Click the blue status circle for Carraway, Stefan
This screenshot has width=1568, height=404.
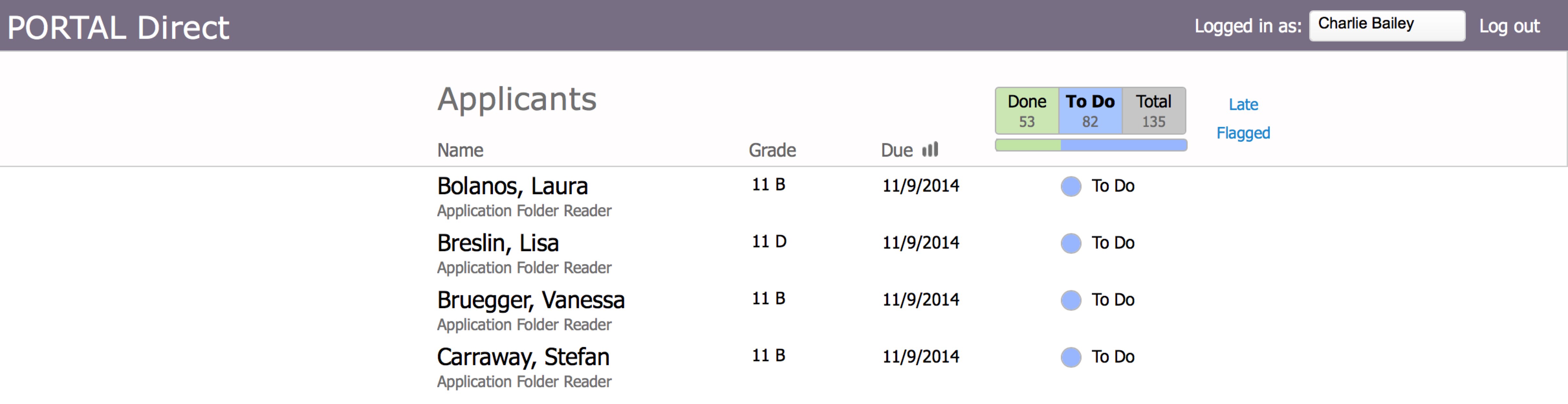1071,357
